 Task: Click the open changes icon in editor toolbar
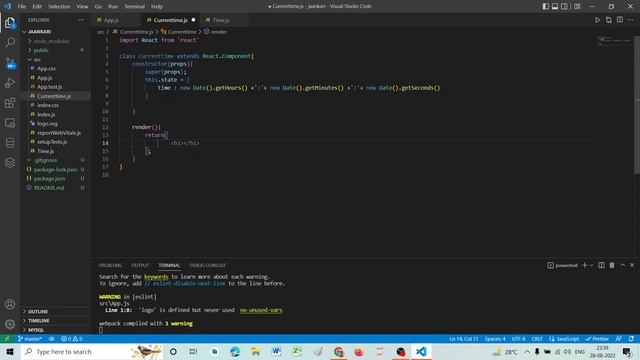coord(609,20)
